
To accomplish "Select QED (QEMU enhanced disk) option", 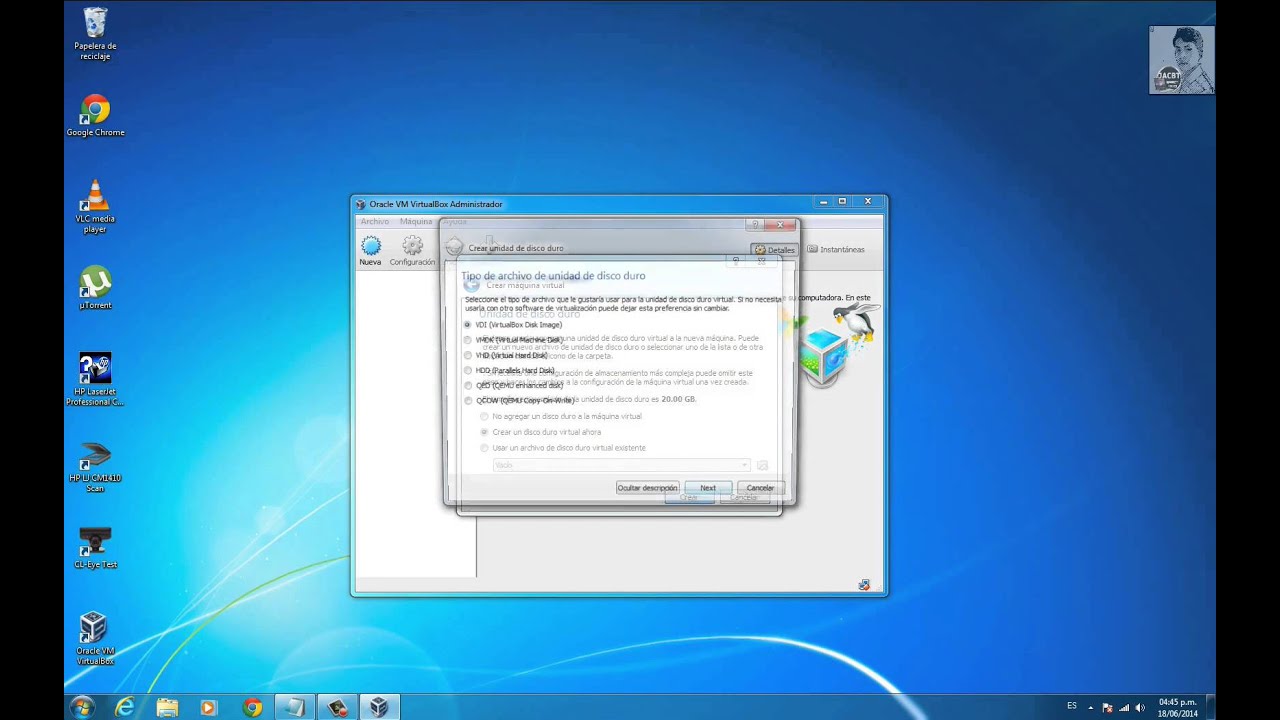I will (513, 385).
